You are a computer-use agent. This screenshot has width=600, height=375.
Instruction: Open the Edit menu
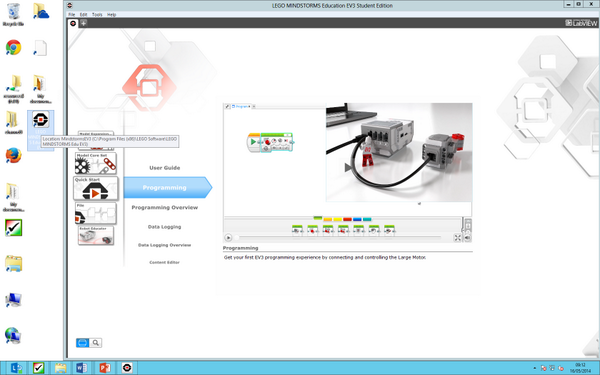[83, 15]
